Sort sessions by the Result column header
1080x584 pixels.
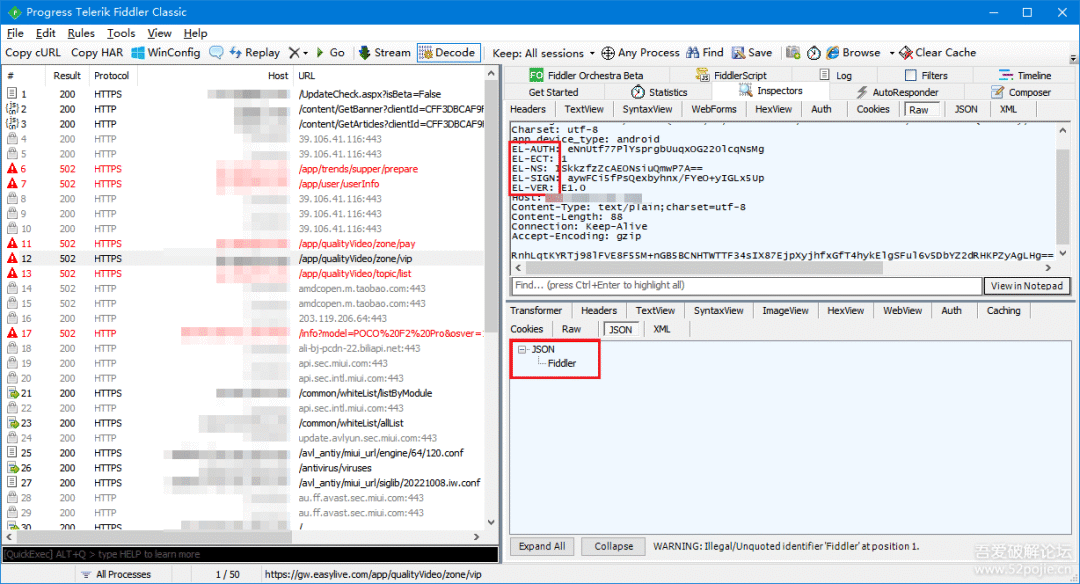coord(67,76)
